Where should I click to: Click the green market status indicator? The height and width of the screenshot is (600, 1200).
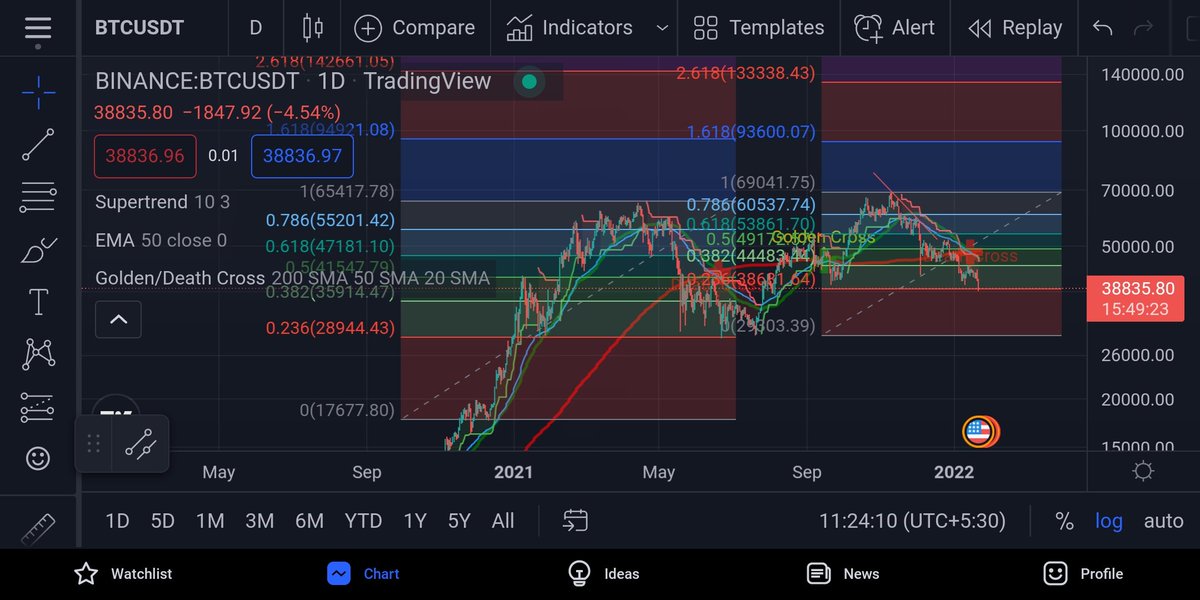tap(529, 82)
